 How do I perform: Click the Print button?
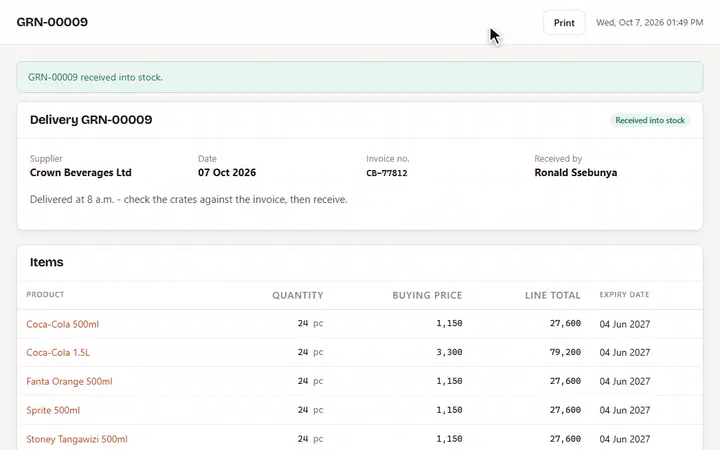pyautogui.click(x=564, y=22)
